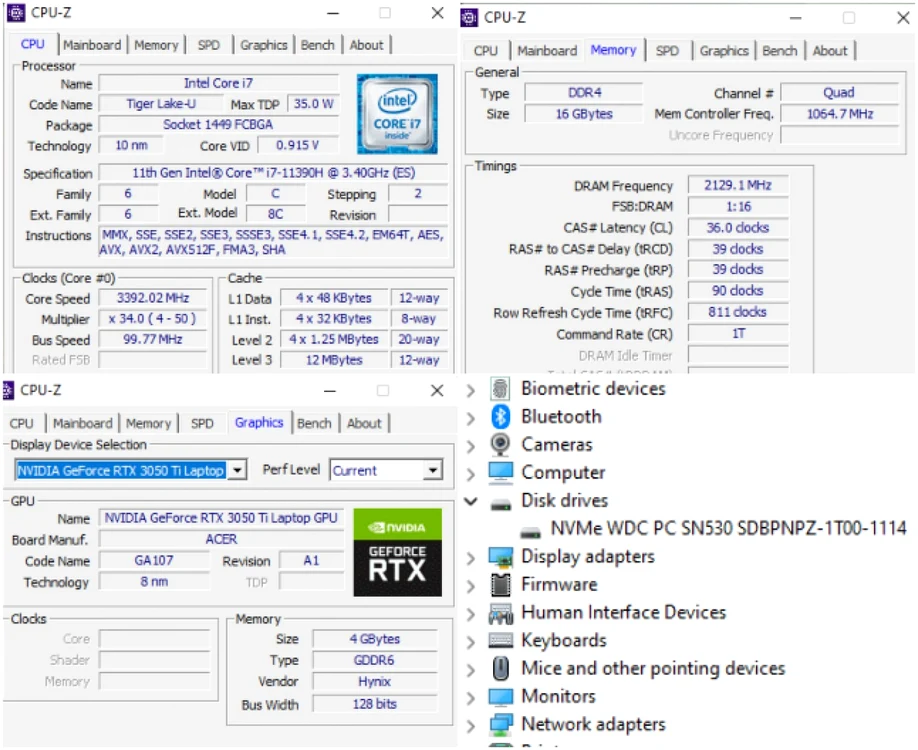Image resolution: width=918 pixels, height=750 pixels.
Task: Select the Bluetooth label
Action: (561, 417)
